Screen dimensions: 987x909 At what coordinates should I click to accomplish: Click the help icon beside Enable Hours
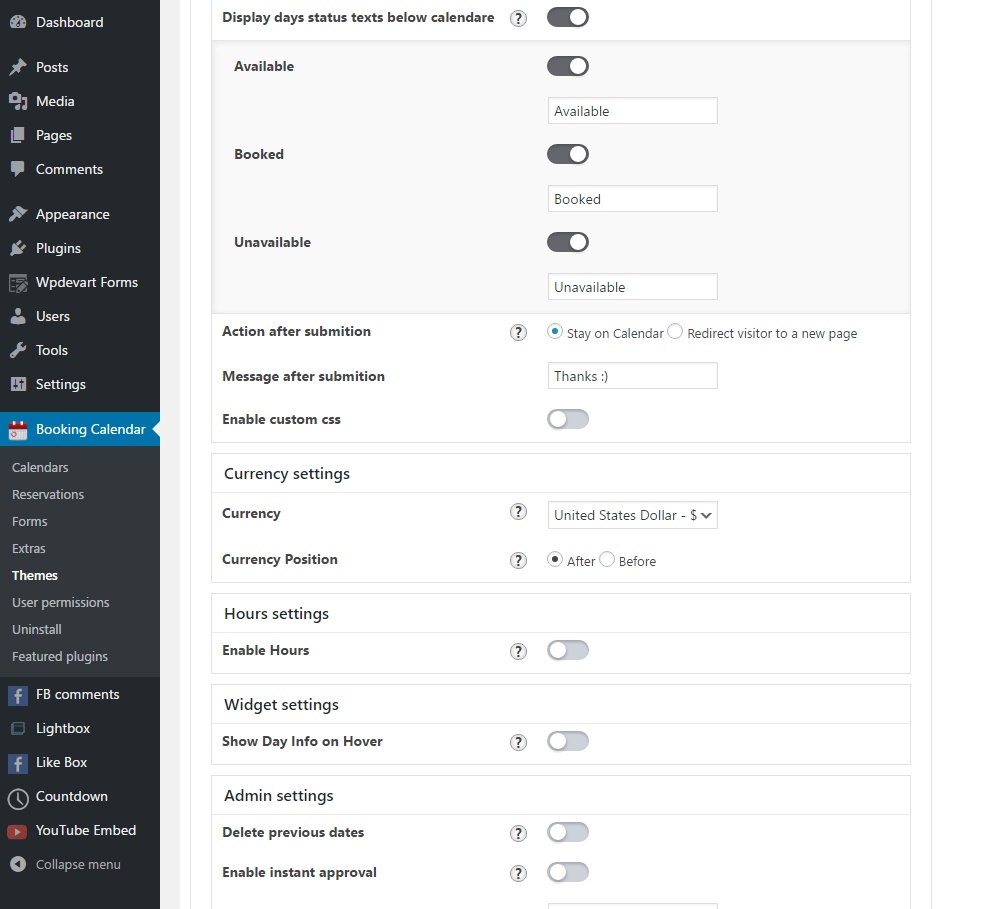pyautogui.click(x=518, y=651)
